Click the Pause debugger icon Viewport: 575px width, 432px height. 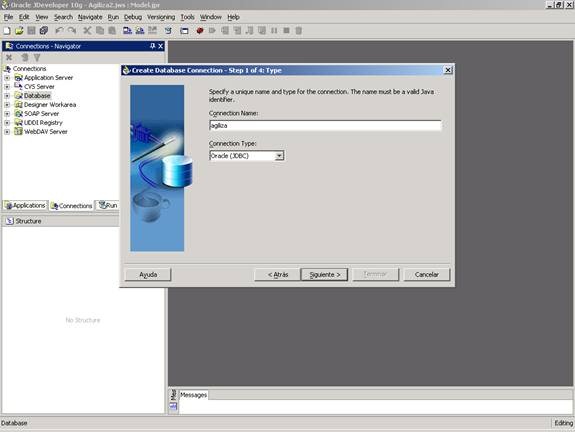274,30
